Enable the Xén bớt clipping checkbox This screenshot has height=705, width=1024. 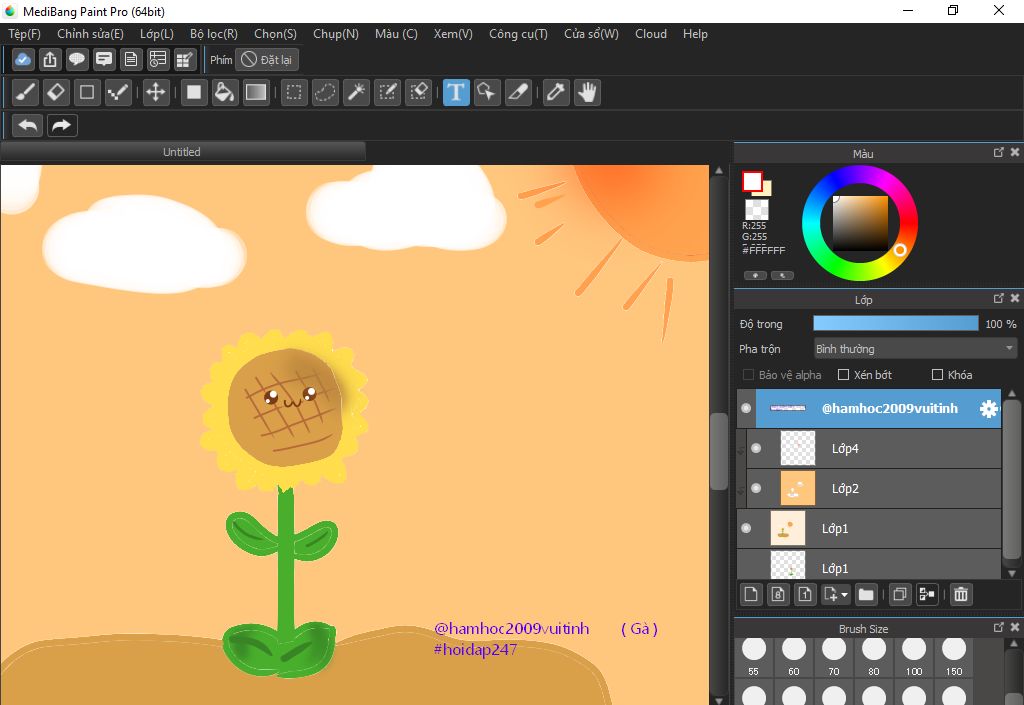[844, 375]
